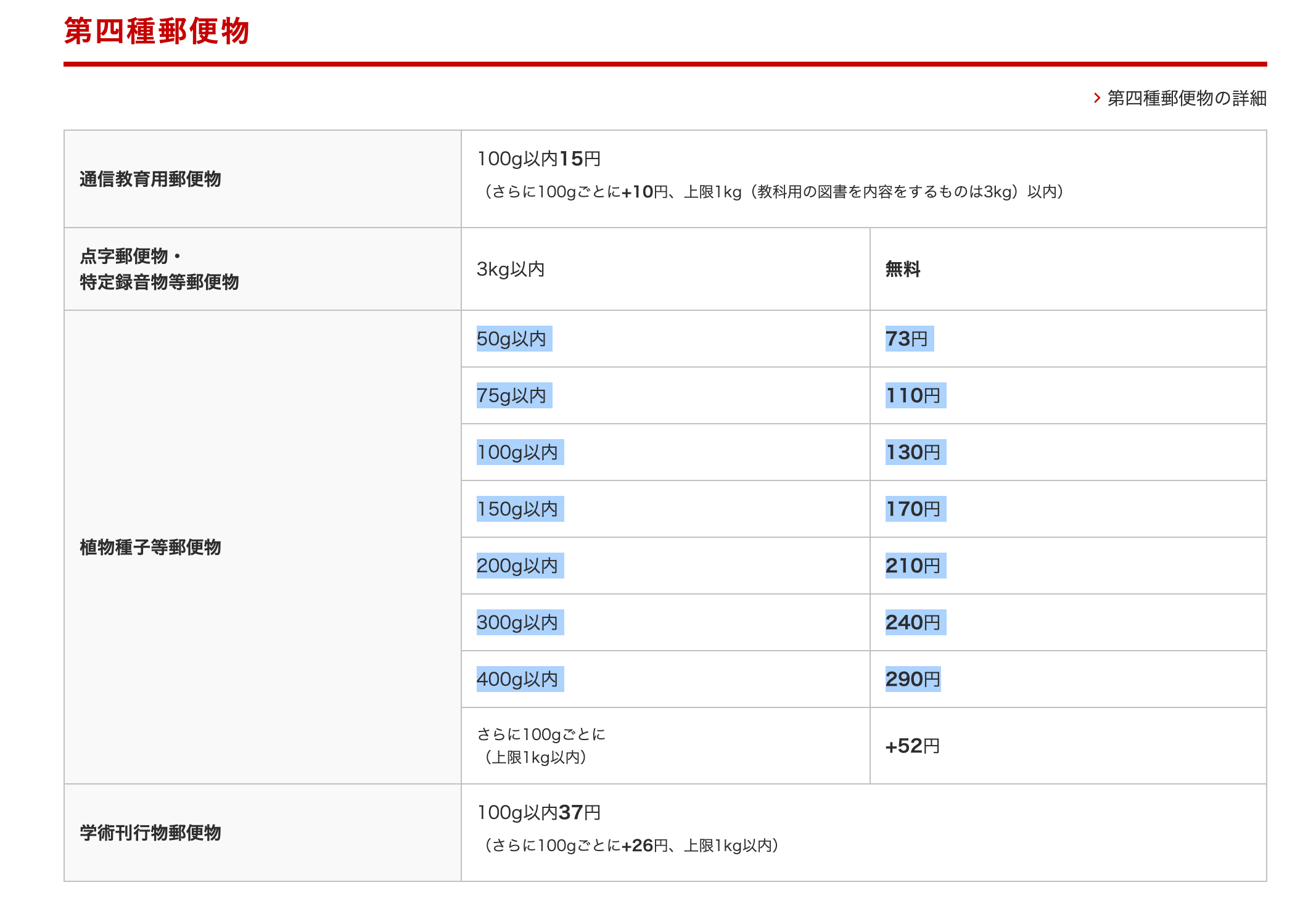Click the 75g以内 weight text

[513, 395]
